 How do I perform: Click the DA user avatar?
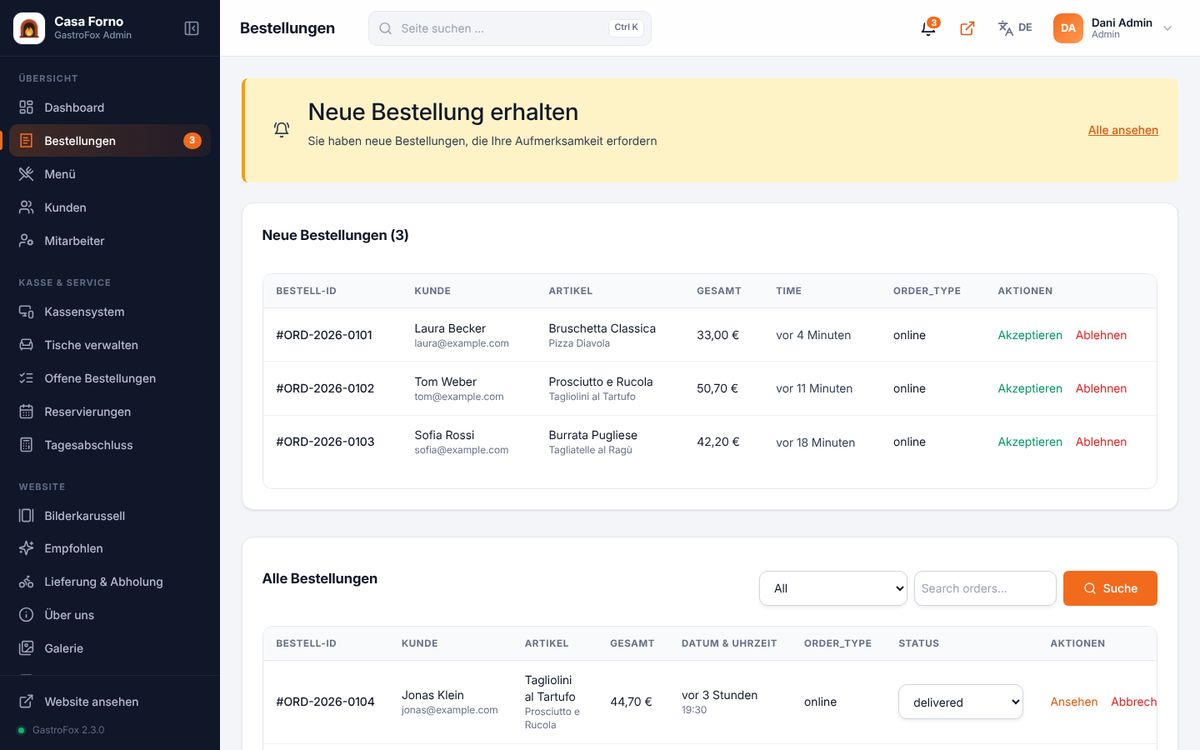pyautogui.click(x=1068, y=28)
